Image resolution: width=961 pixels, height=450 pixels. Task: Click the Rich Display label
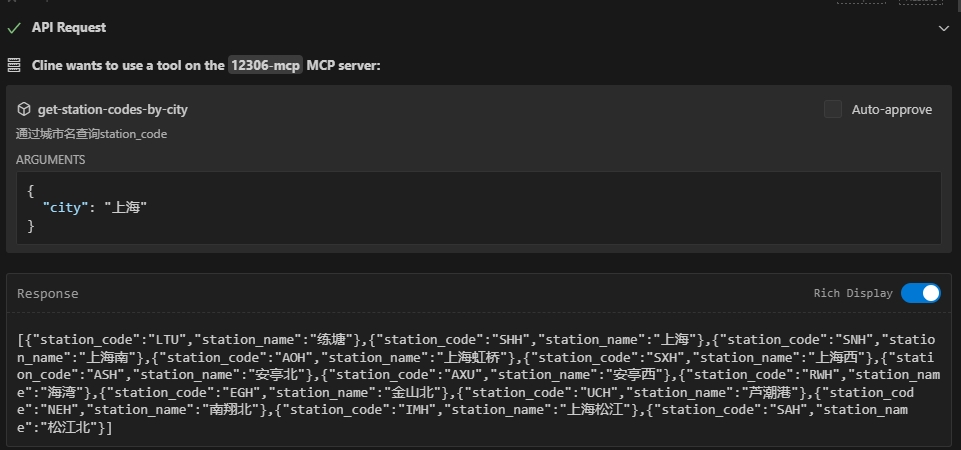click(x=852, y=294)
